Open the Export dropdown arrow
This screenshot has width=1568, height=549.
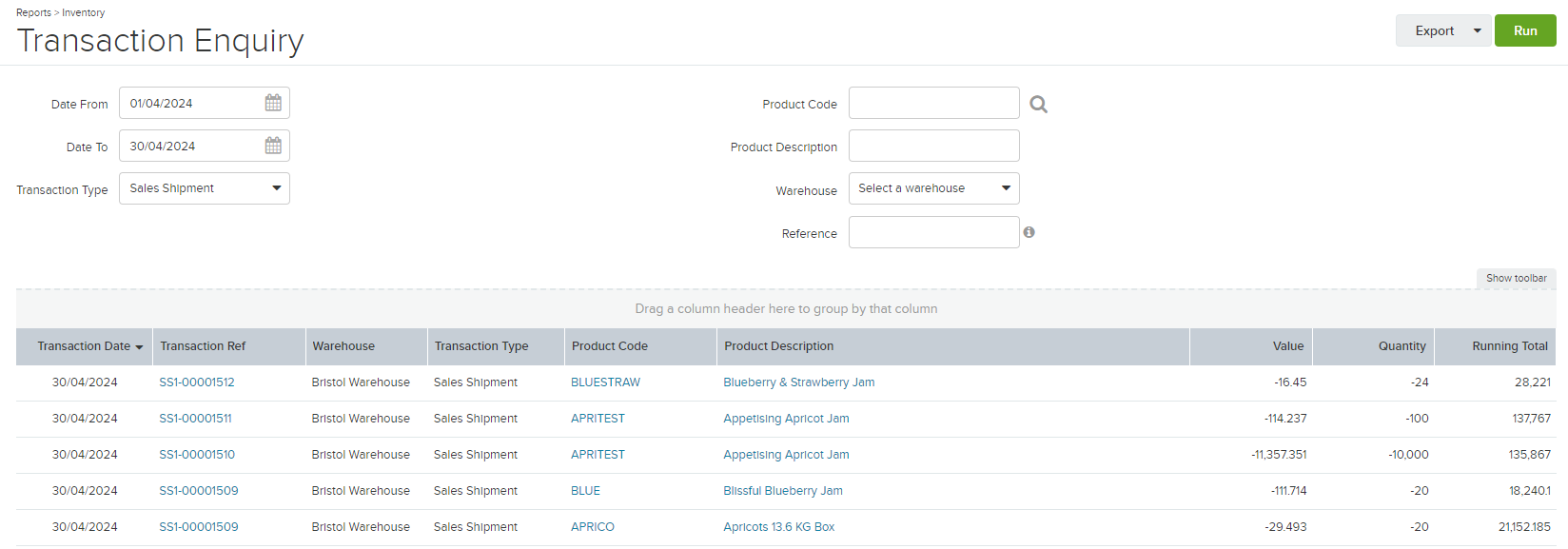(x=1478, y=30)
